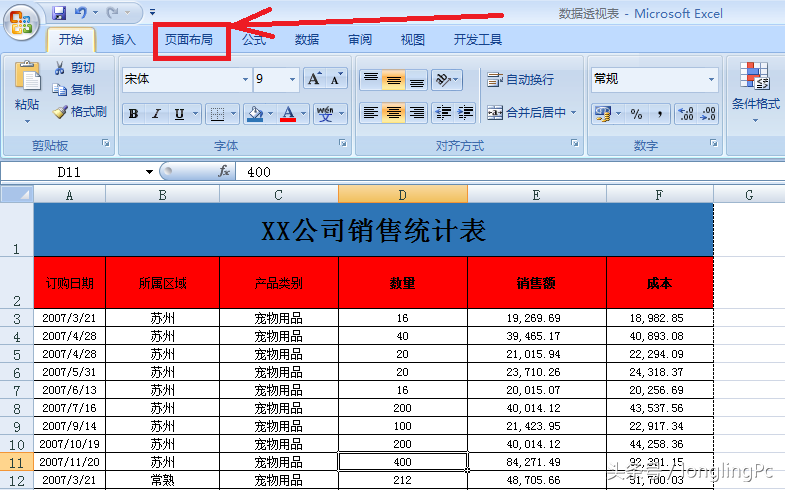Open Conditional Formatting (条件格式)

755,93
